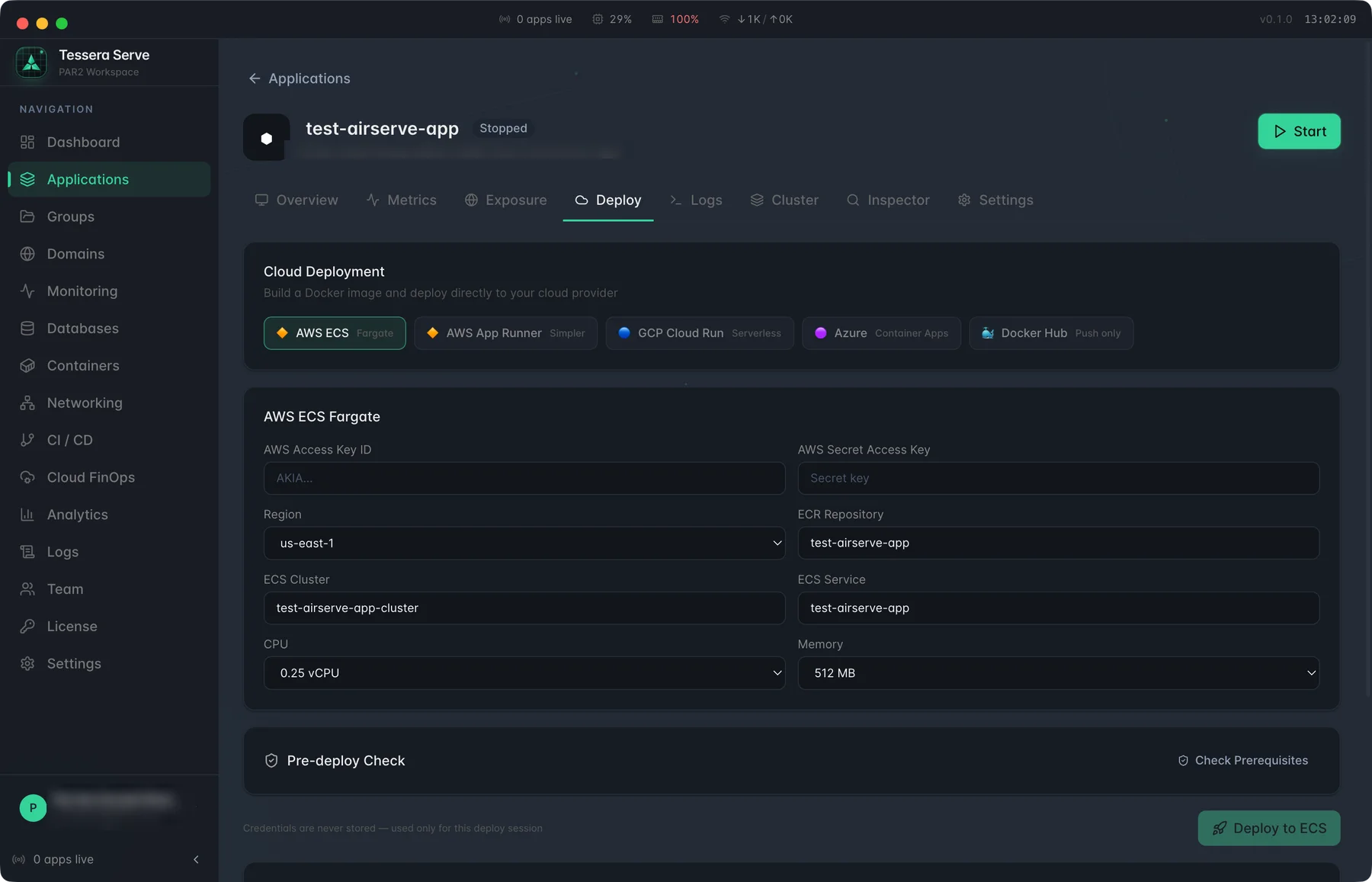Click the CI / CD branch icon
The width and height of the screenshot is (1372, 882).
(27, 440)
